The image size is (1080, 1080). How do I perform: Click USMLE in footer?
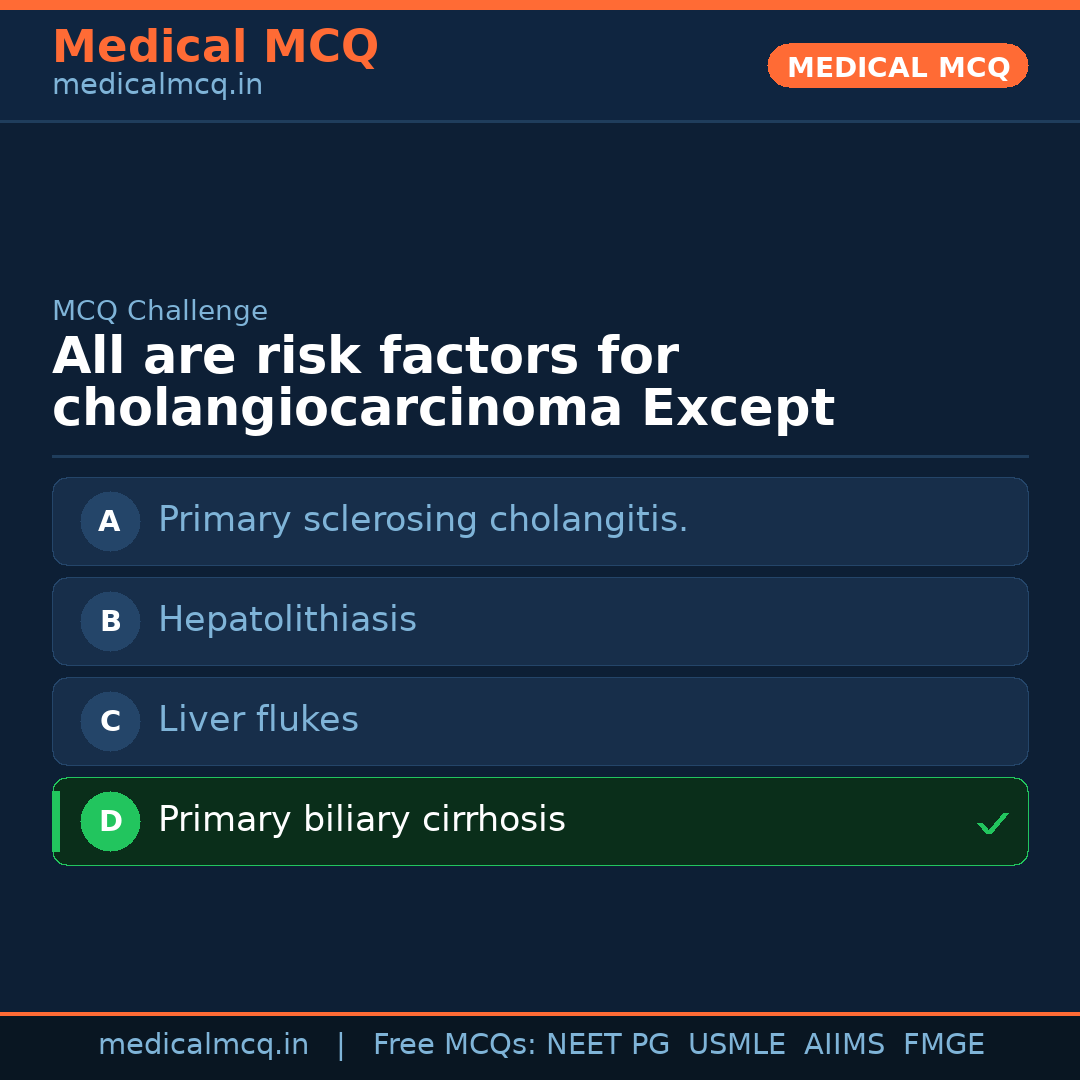736,1045
